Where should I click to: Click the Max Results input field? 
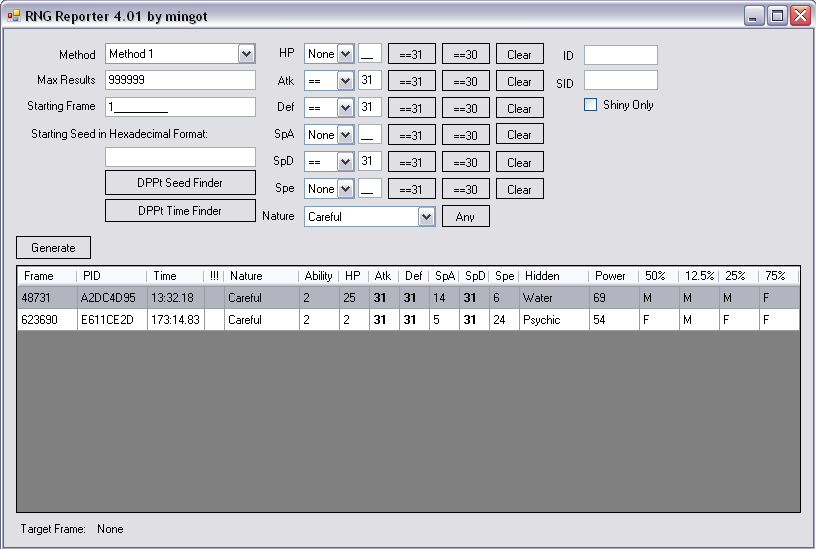pos(180,80)
